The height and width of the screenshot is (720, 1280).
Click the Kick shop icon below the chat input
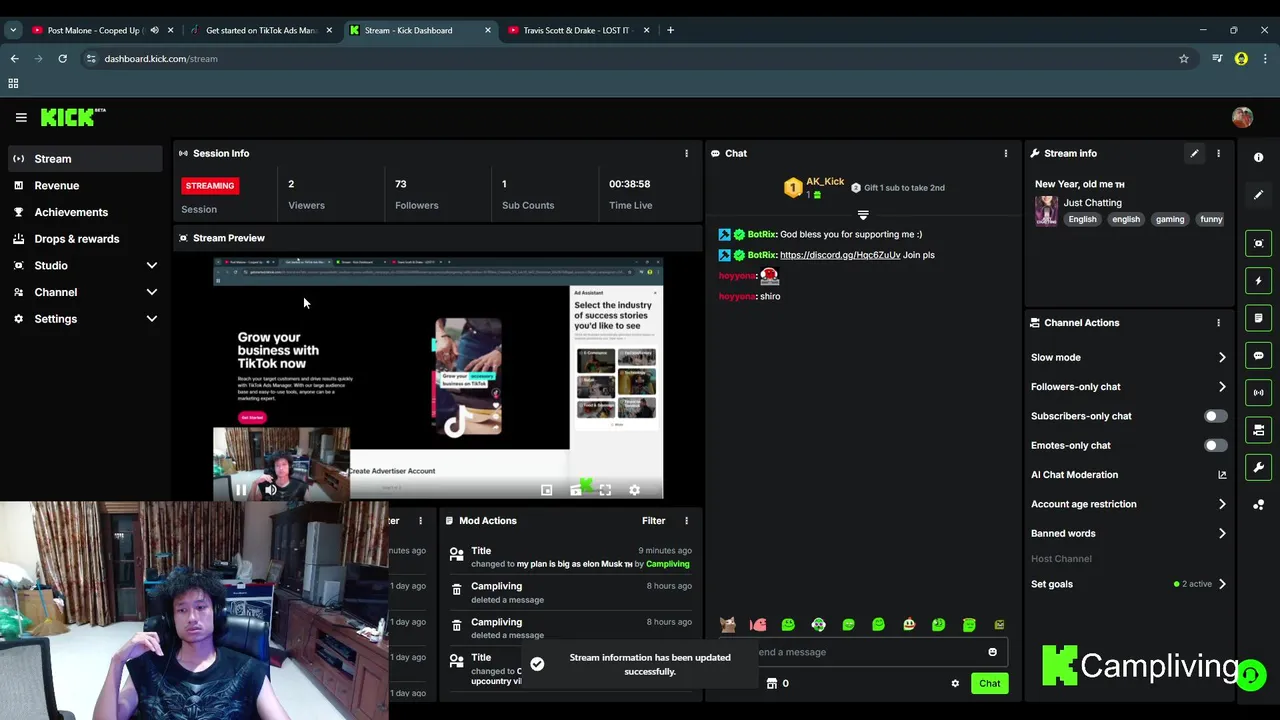(x=771, y=684)
